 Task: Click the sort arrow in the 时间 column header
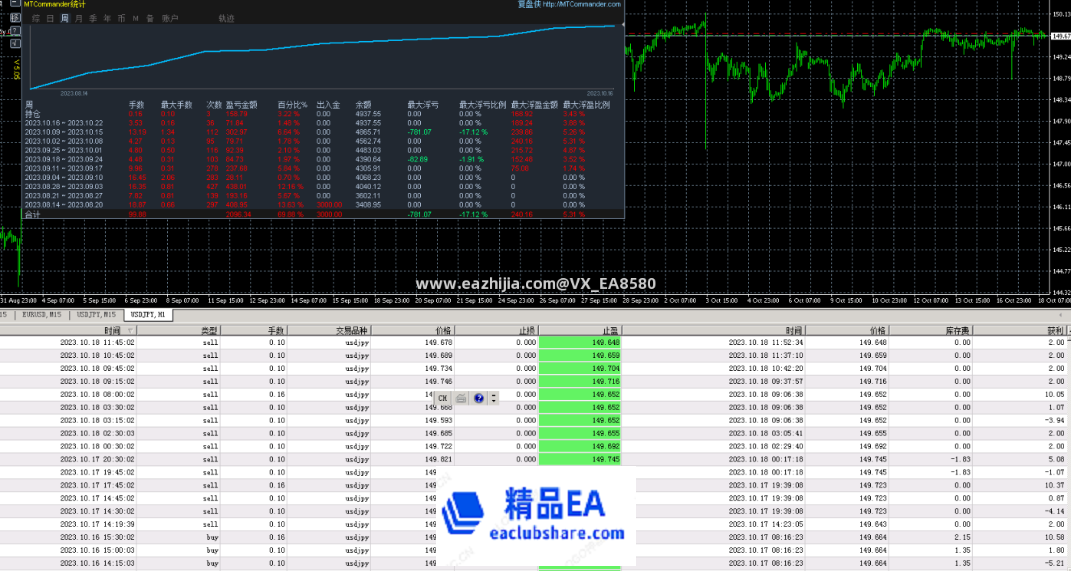pos(130,331)
